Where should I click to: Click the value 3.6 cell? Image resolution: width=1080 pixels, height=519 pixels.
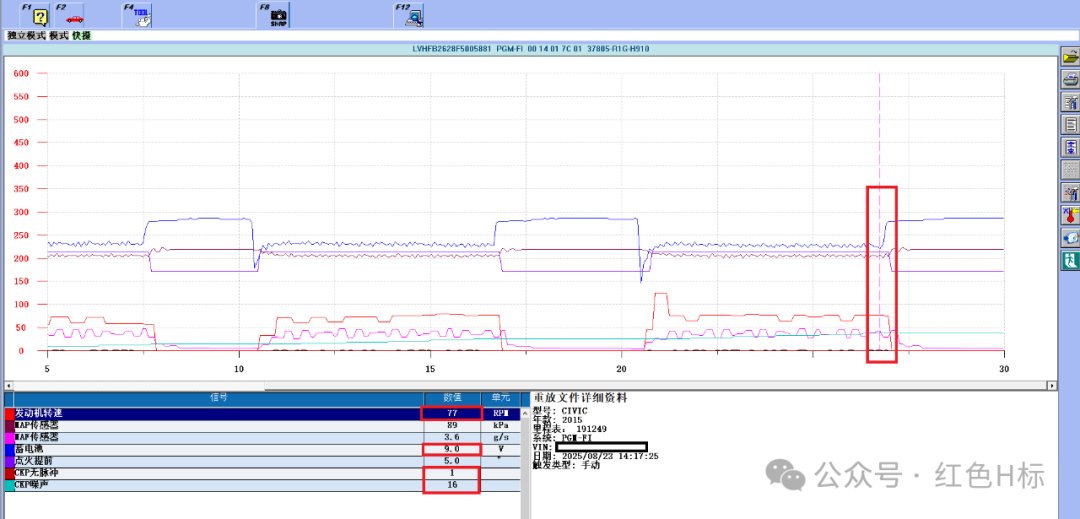coord(451,437)
